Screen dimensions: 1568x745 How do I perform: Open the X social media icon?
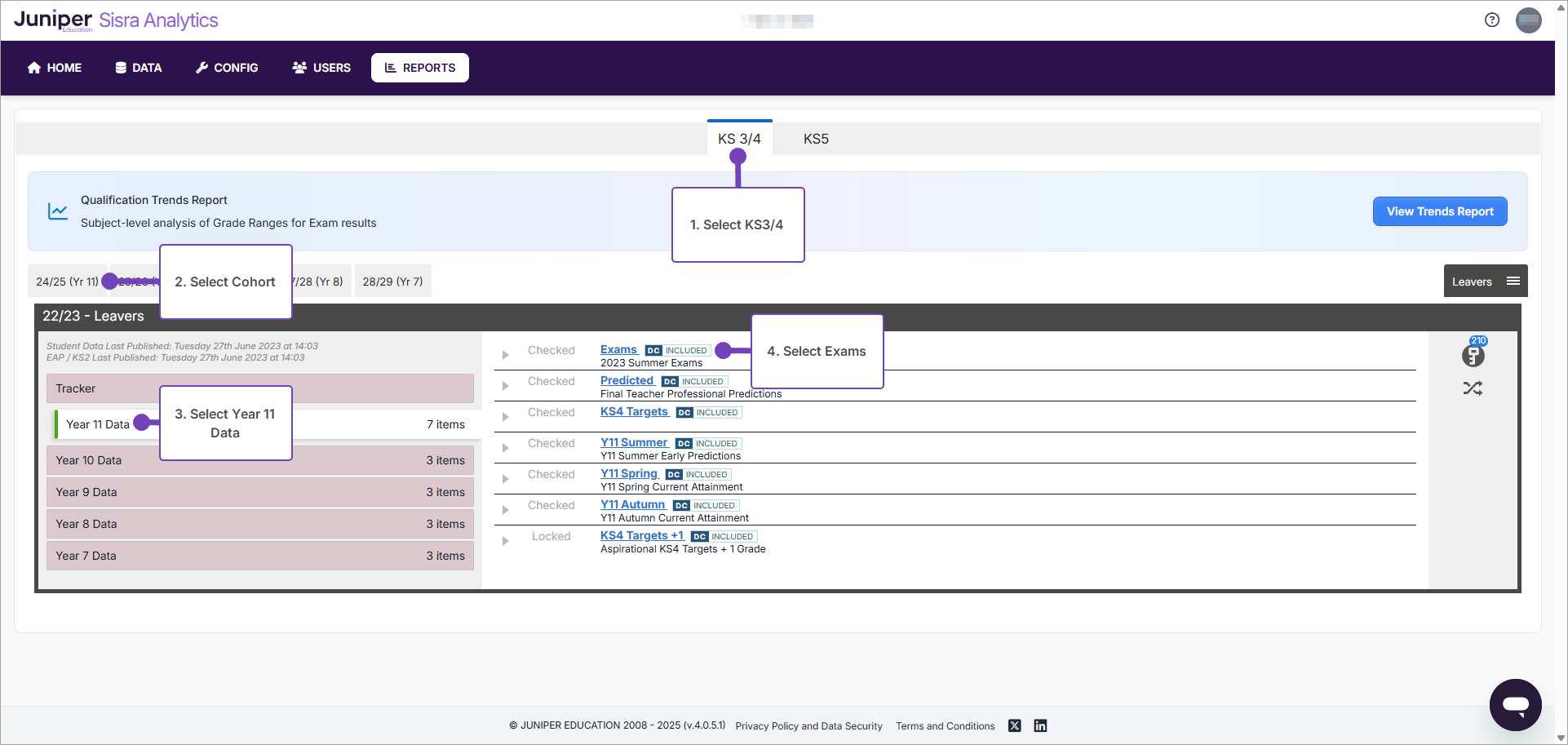click(x=1014, y=725)
